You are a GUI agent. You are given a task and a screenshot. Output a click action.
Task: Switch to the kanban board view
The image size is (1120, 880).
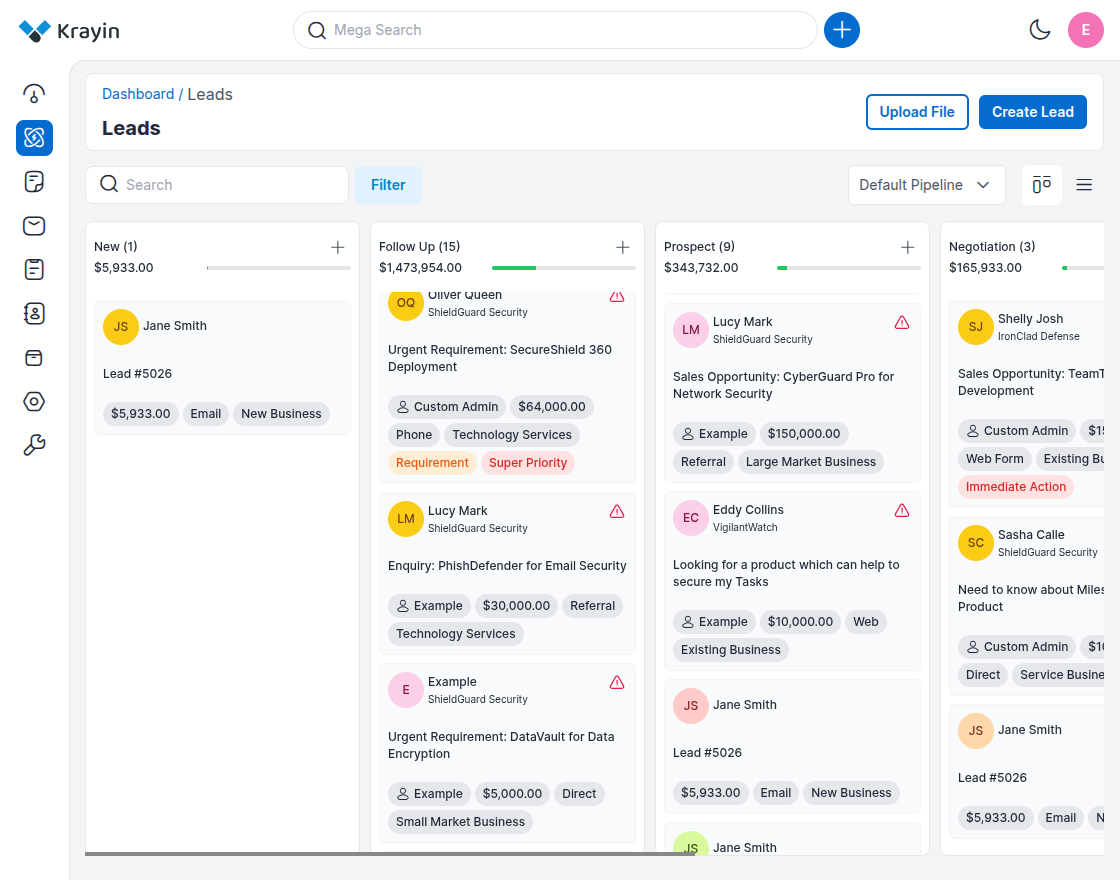tap(1041, 185)
